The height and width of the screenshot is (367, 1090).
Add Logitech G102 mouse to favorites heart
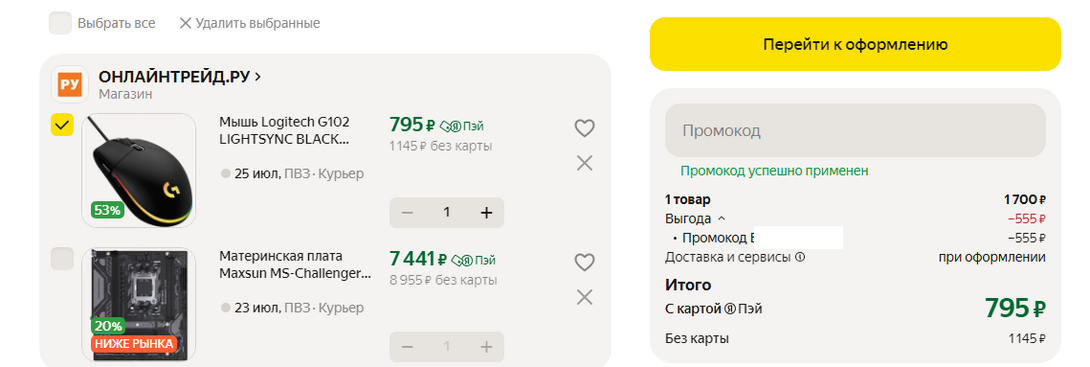click(585, 129)
